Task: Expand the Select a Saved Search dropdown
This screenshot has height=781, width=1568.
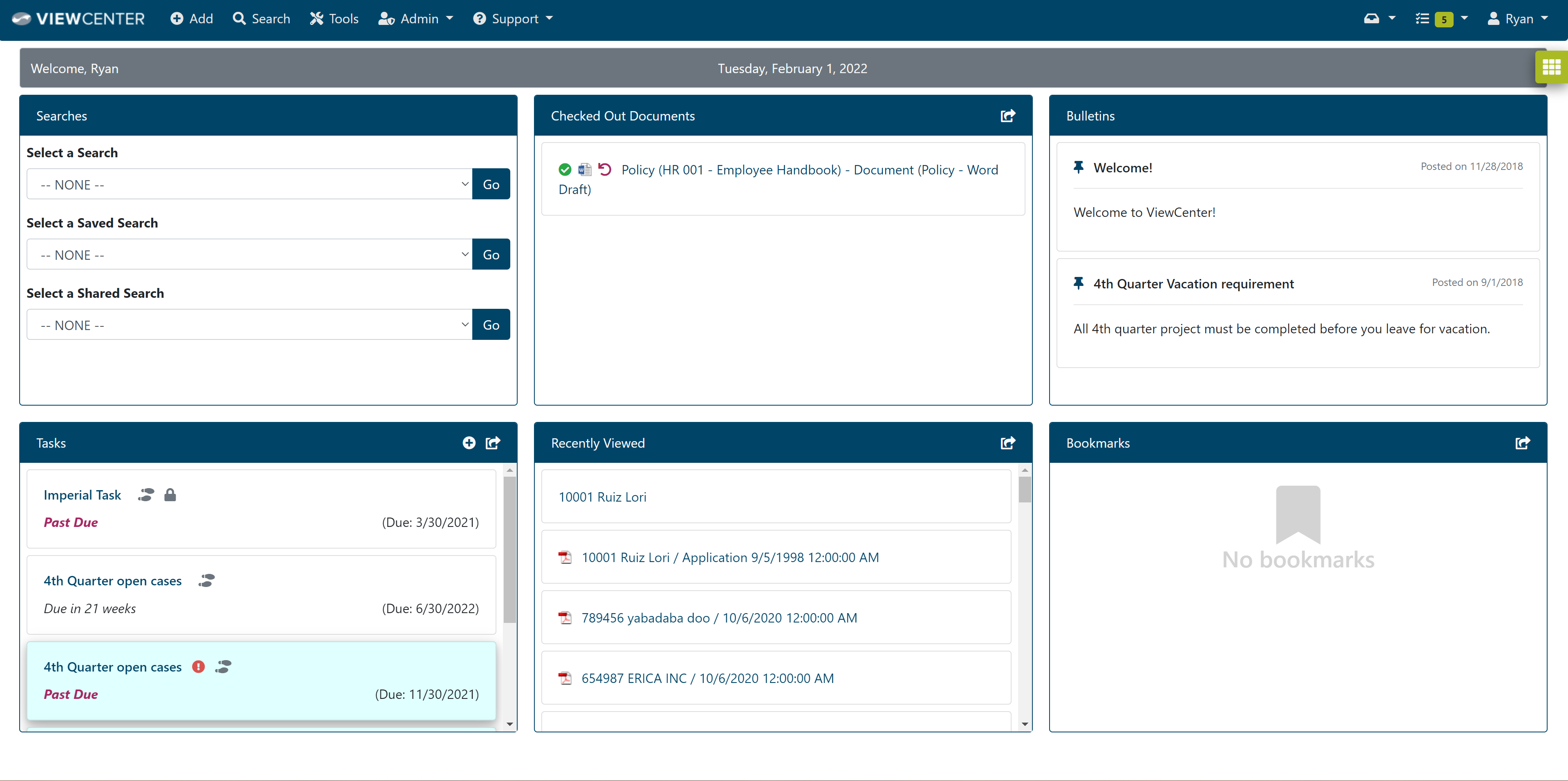Action: point(250,254)
